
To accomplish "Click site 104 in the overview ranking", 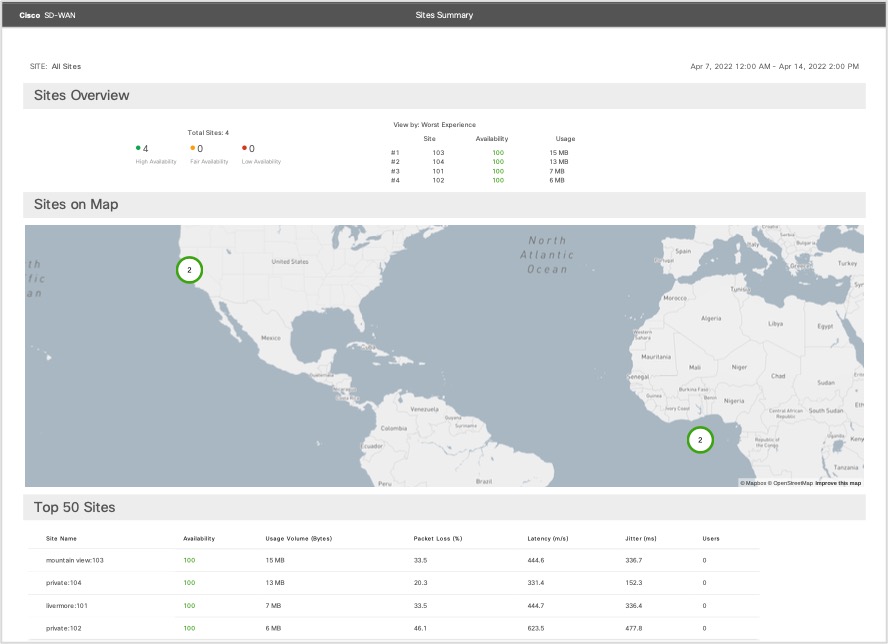I will point(438,161).
